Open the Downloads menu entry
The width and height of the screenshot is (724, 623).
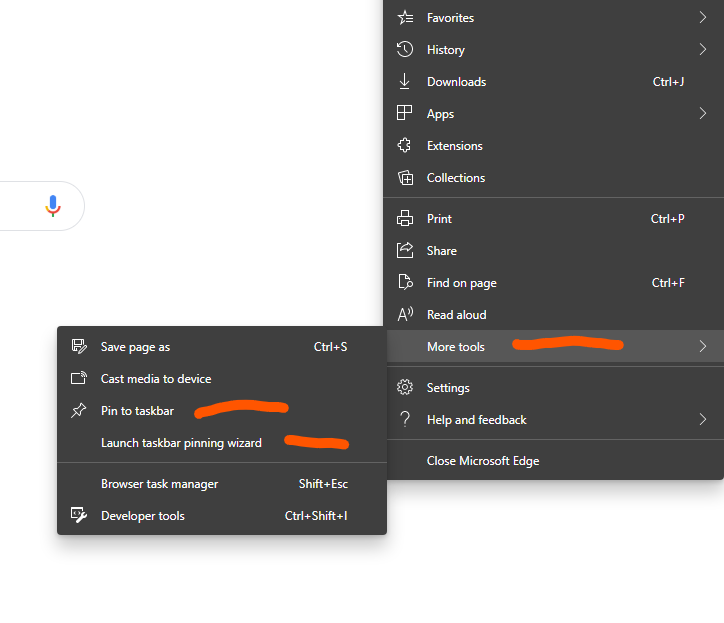point(553,81)
